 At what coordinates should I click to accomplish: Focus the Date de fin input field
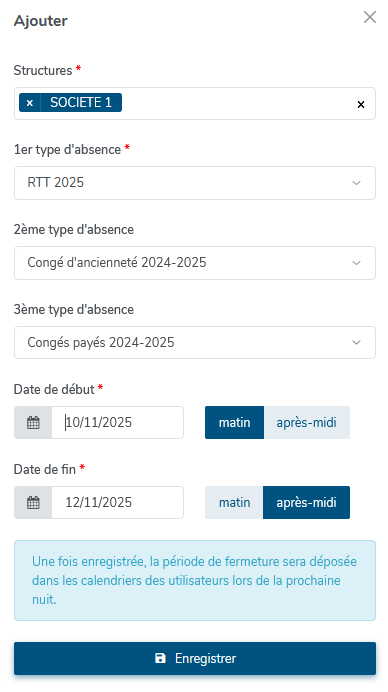[x=117, y=502]
